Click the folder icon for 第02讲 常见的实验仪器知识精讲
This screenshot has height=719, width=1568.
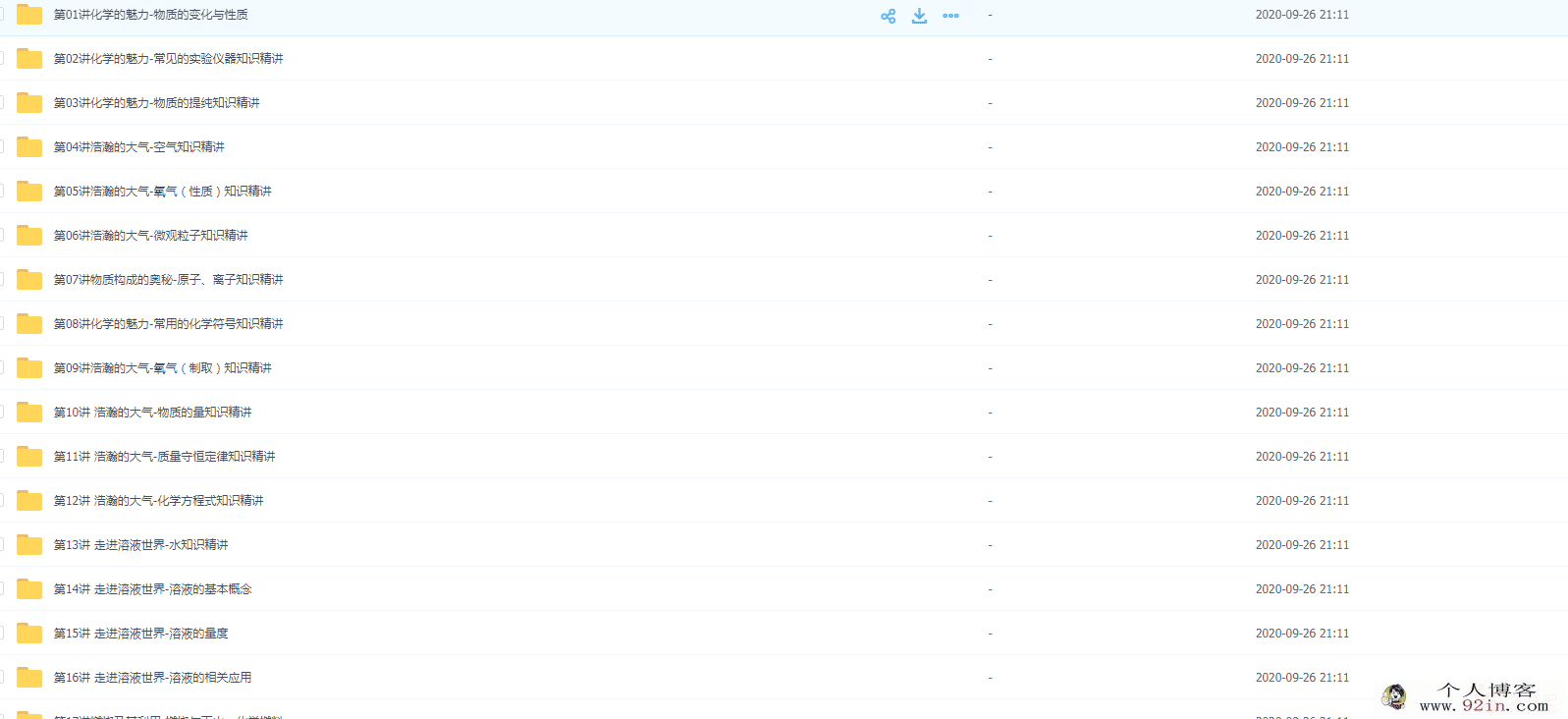pos(29,59)
